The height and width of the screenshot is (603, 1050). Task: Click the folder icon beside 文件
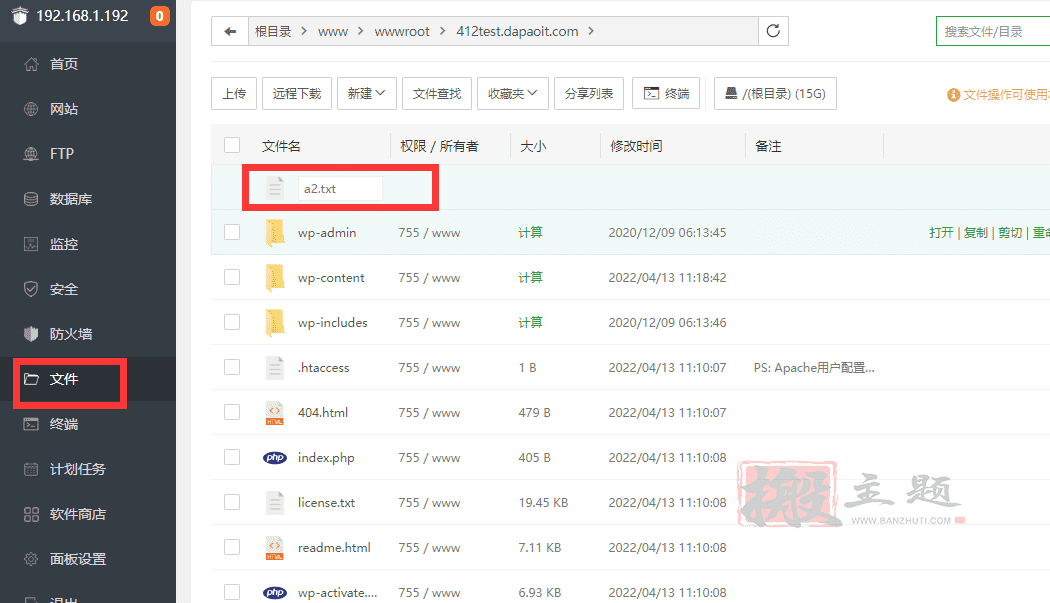(x=31, y=379)
